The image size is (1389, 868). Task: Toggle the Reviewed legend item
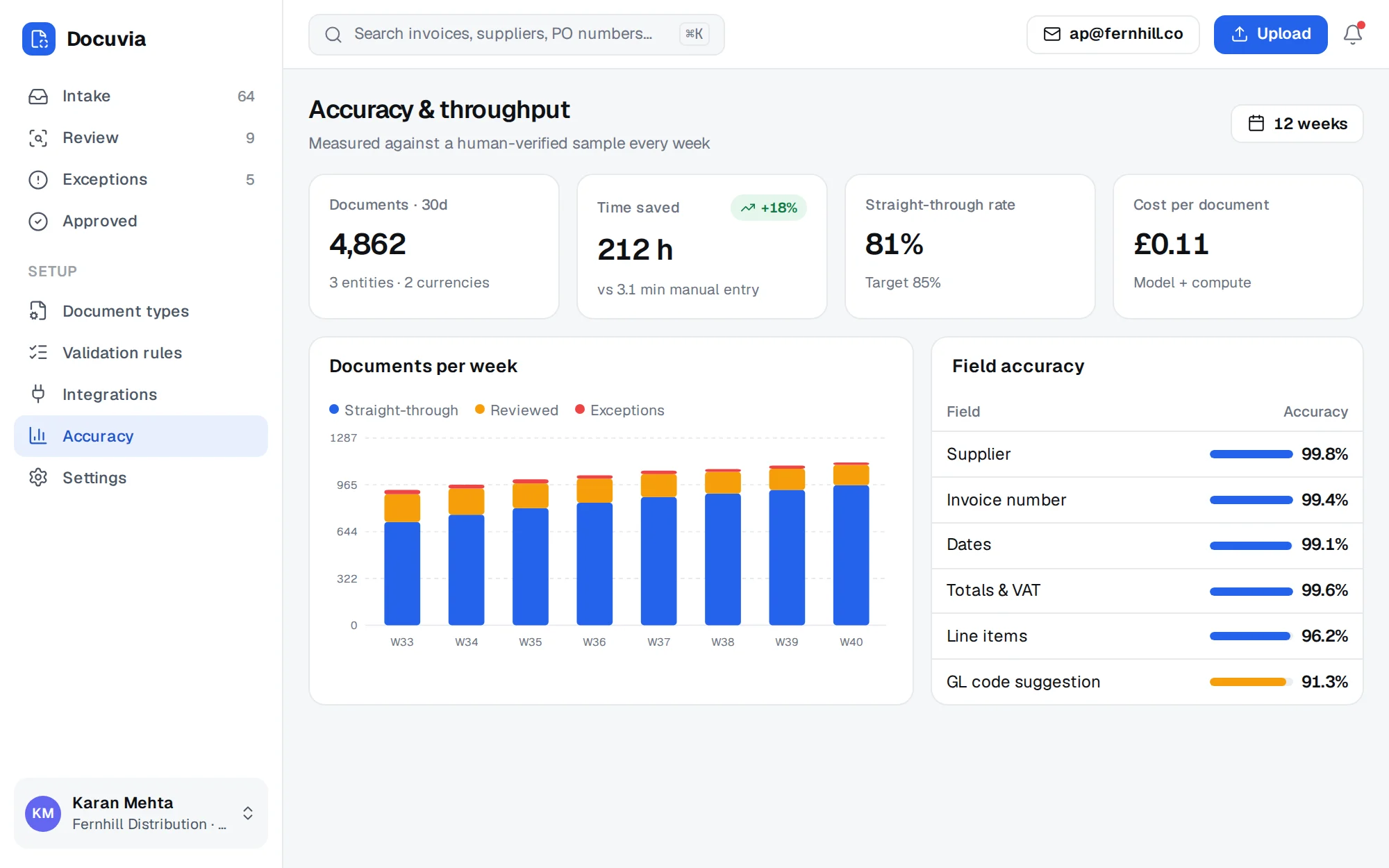tap(517, 410)
